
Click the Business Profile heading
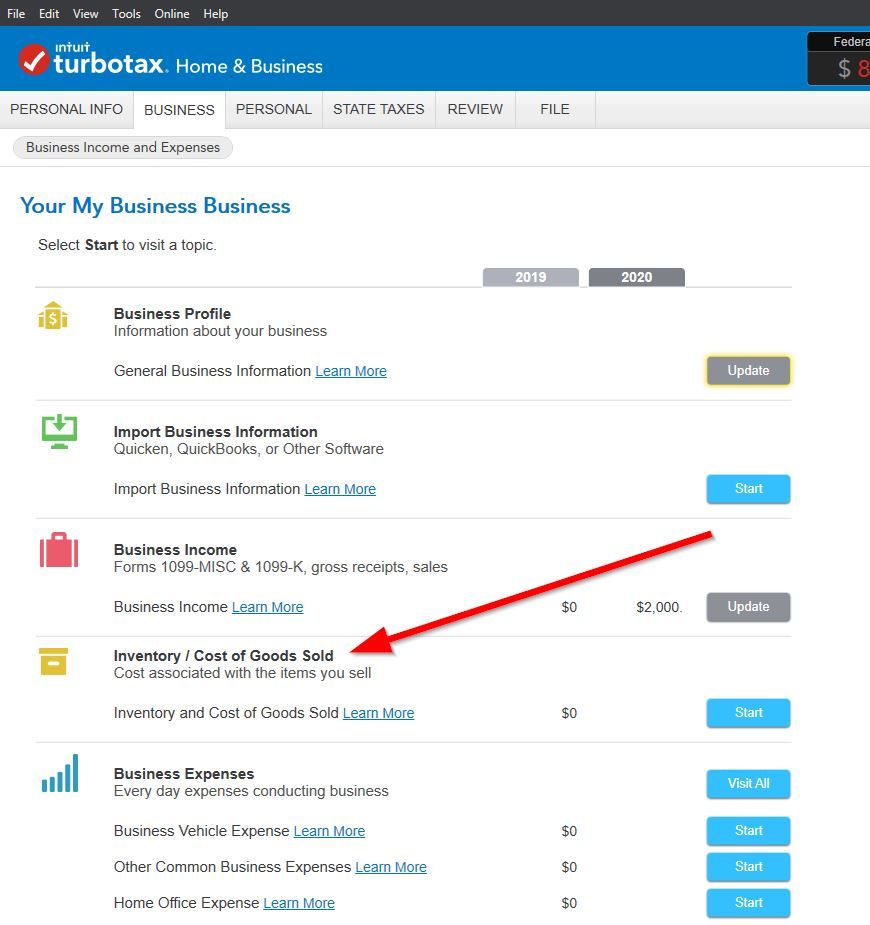(172, 314)
